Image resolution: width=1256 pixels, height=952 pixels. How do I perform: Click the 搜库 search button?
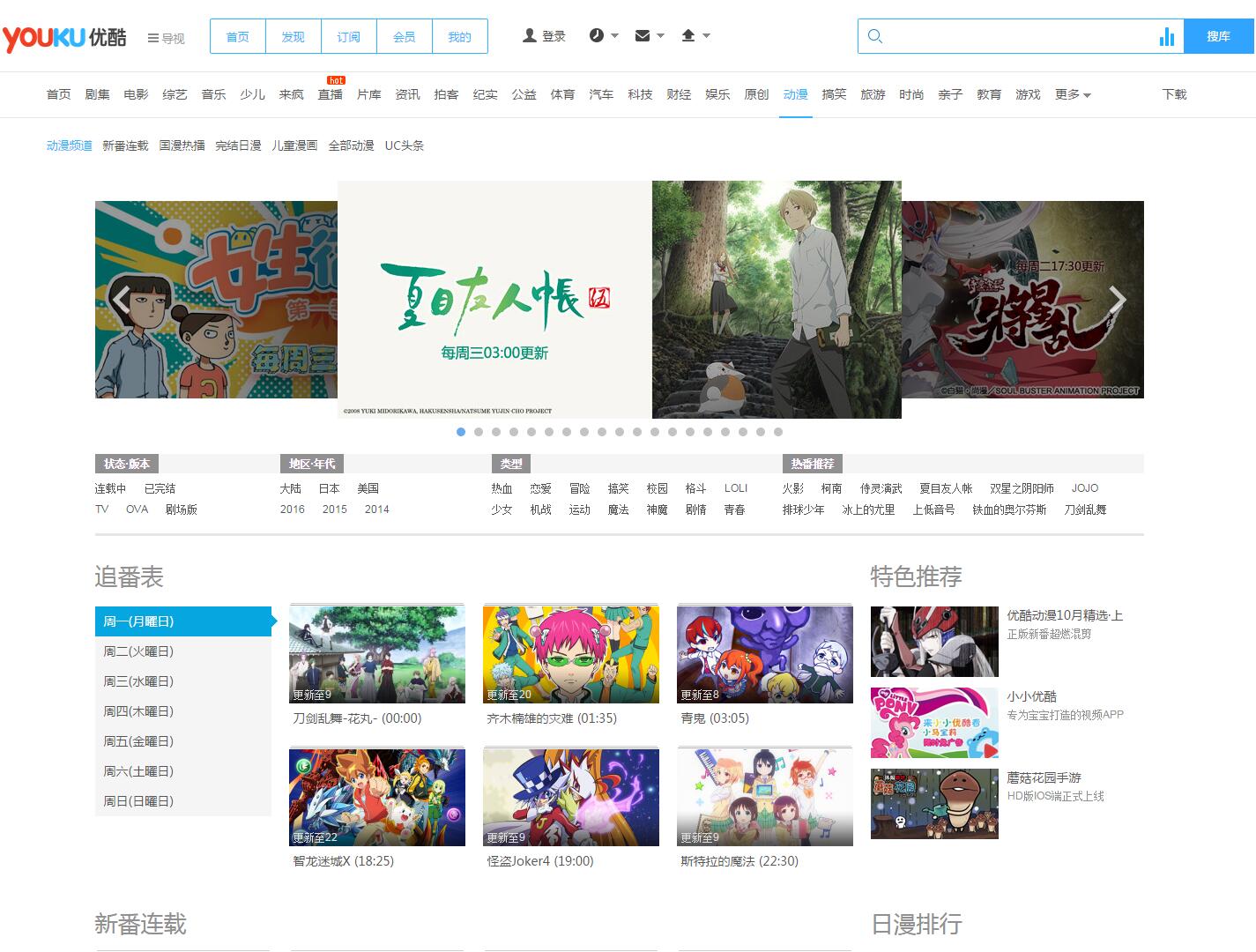pyautogui.click(x=1219, y=36)
